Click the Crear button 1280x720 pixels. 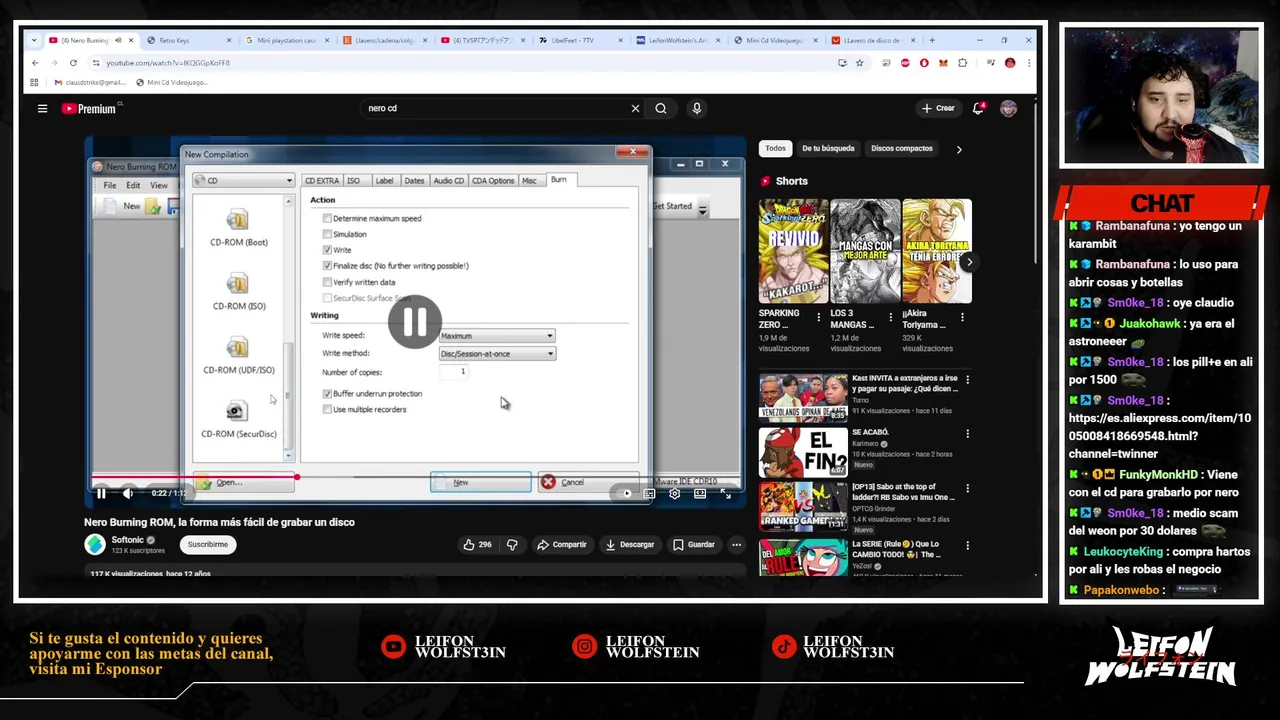click(938, 108)
